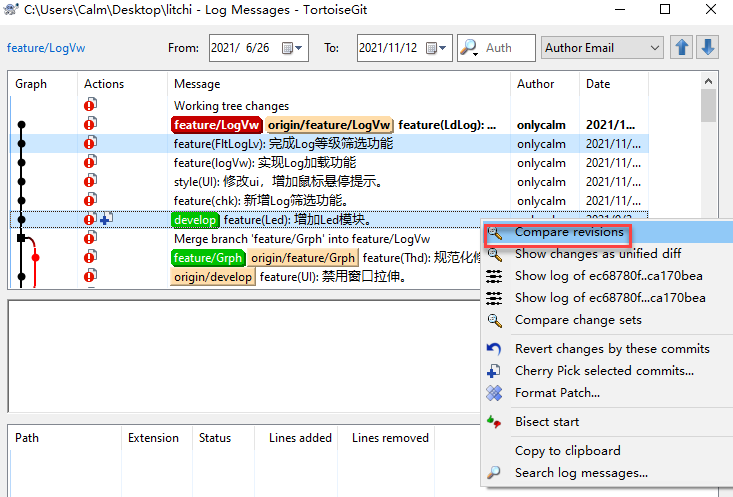Click modified action icon in style(UI) row
The image size is (733, 497).
pos(90,181)
